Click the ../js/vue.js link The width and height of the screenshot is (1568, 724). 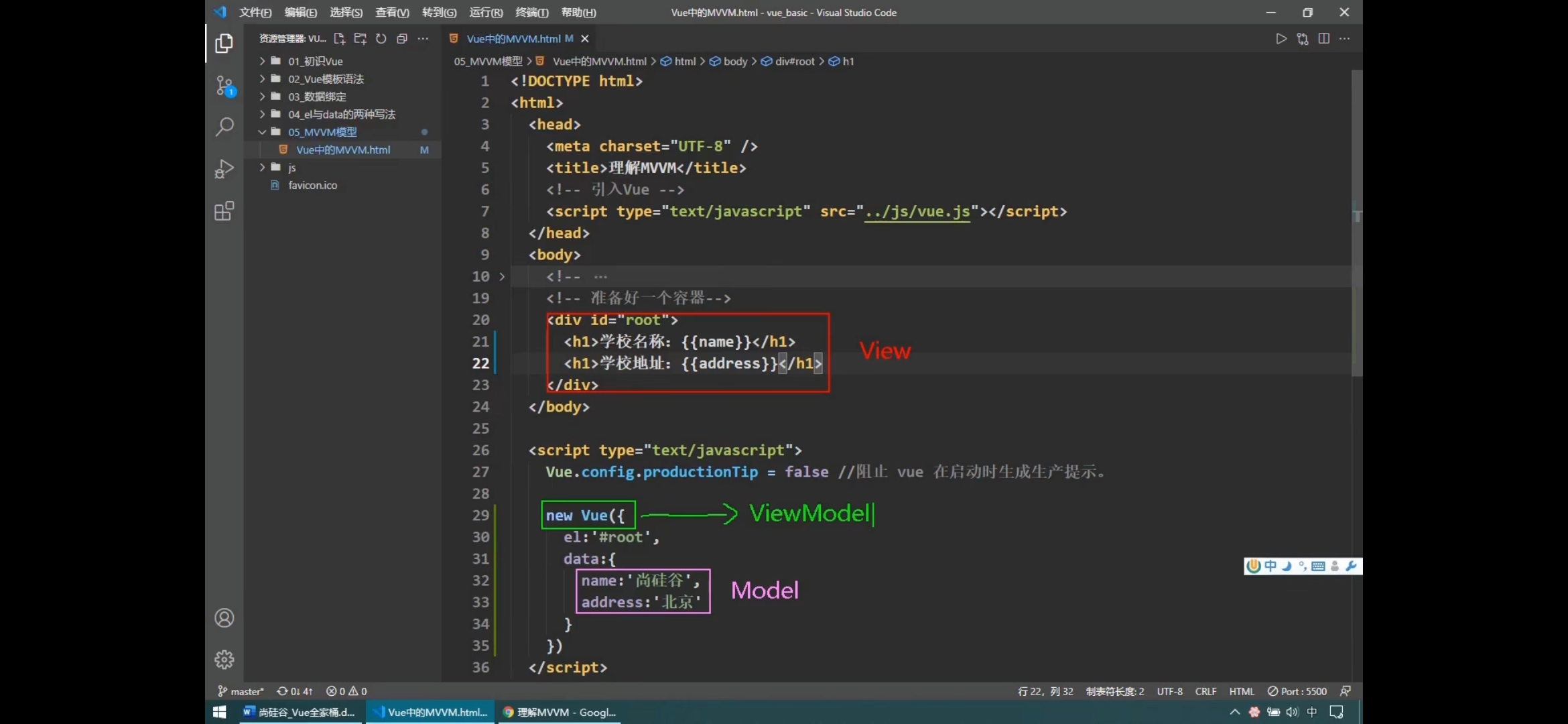[x=917, y=212]
